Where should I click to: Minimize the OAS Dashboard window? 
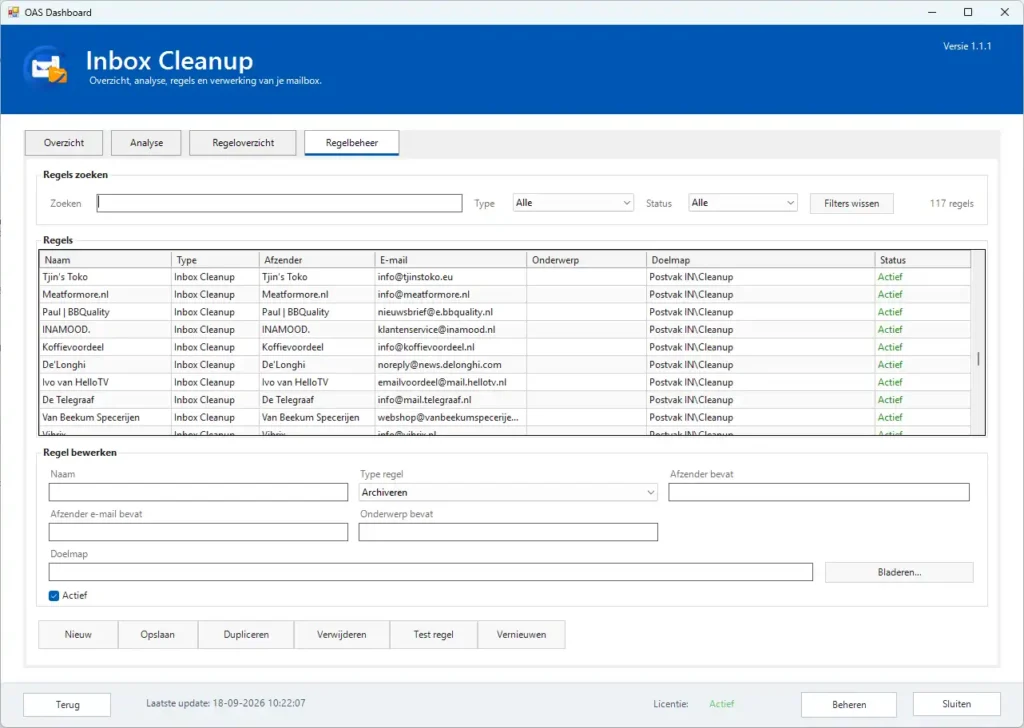(x=932, y=12)
